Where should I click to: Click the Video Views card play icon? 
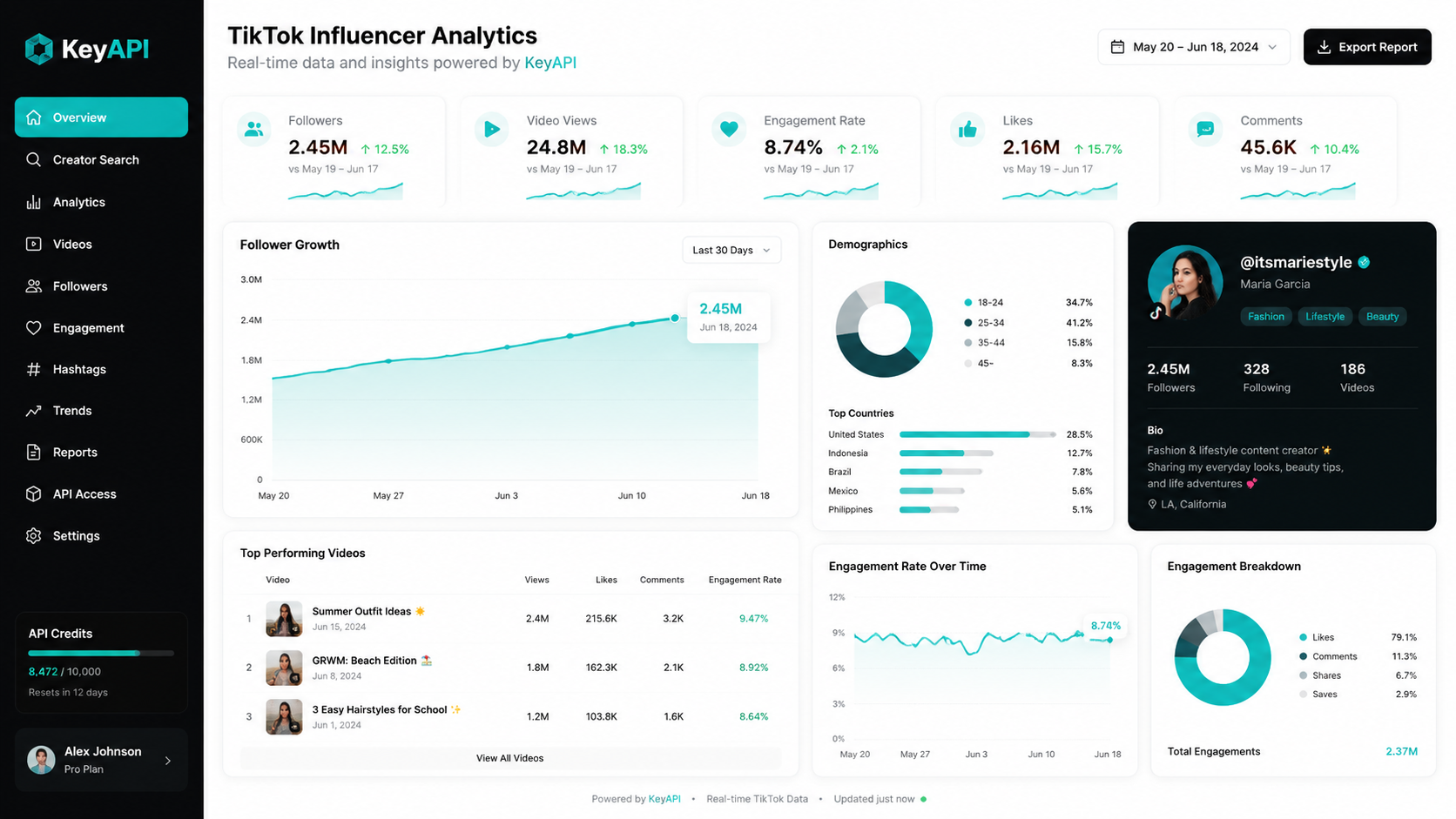(x=492, y=129)
